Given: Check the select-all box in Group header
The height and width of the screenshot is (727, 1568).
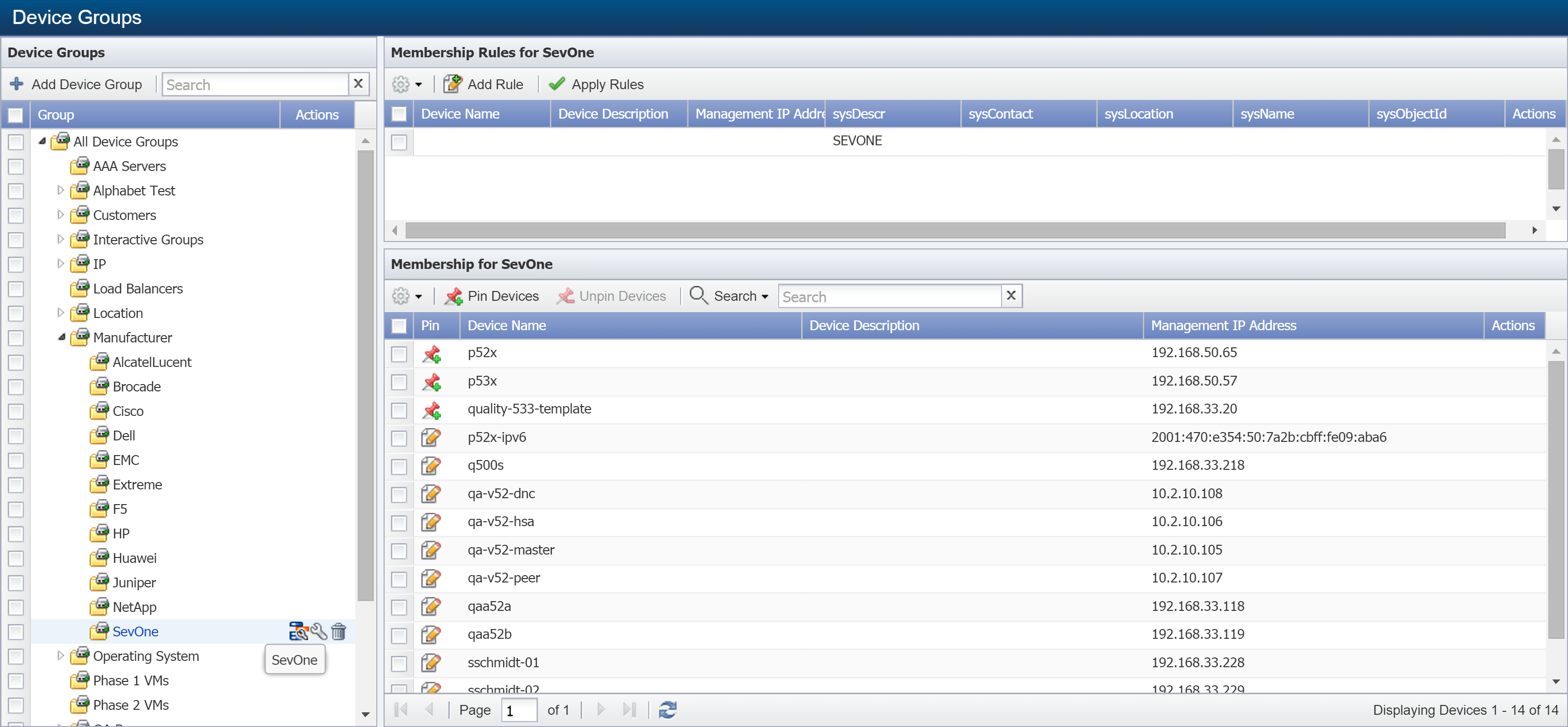Looking at the screenshot, I should [x=16, y=115].
